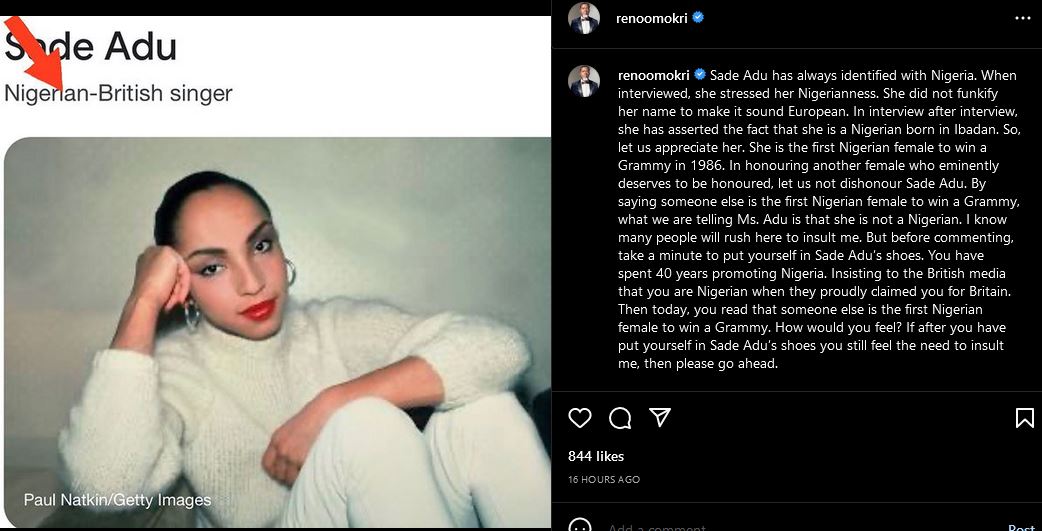Viewport: 1042px width, 531px height.
Task: Share the post using the paper plane icon
Action: [660, 417]
